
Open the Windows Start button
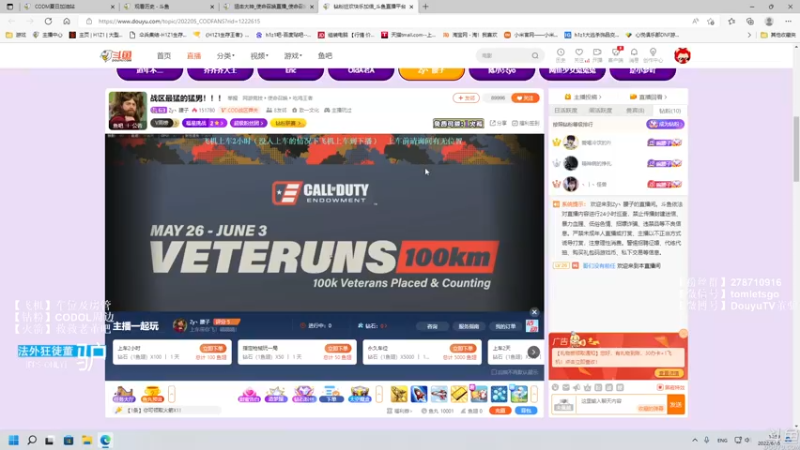click(x=14, y=440)
